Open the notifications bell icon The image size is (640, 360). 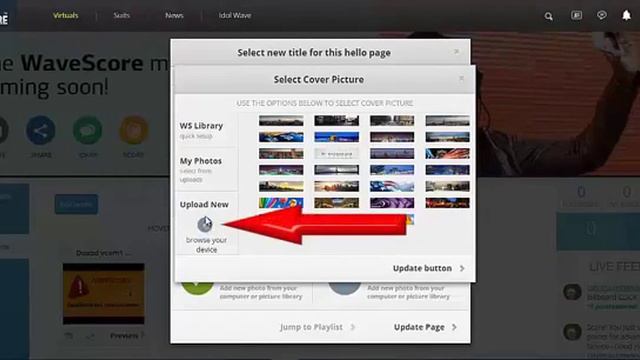tap(626, 16)
